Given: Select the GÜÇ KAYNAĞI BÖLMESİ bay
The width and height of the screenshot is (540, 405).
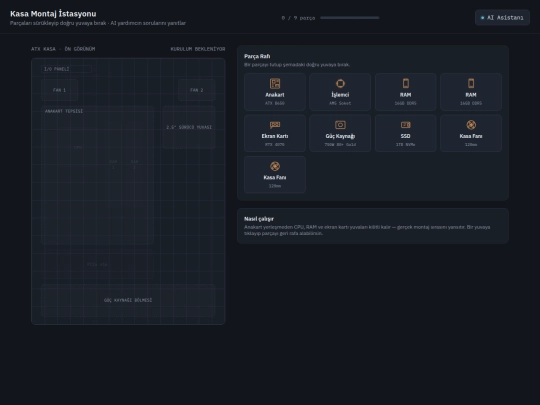Looking at the screenshot, I should coord(128,300).
